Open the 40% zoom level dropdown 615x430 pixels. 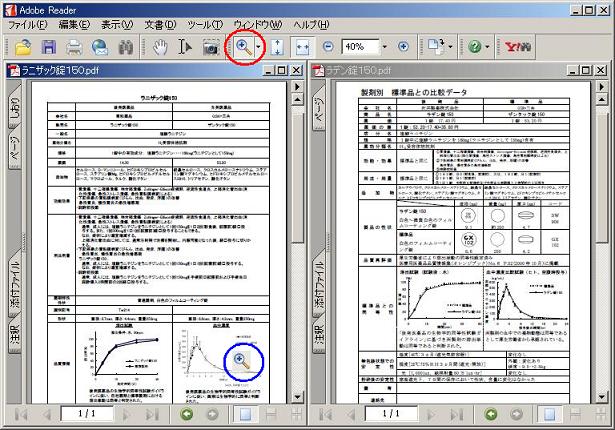coord(384,47)
